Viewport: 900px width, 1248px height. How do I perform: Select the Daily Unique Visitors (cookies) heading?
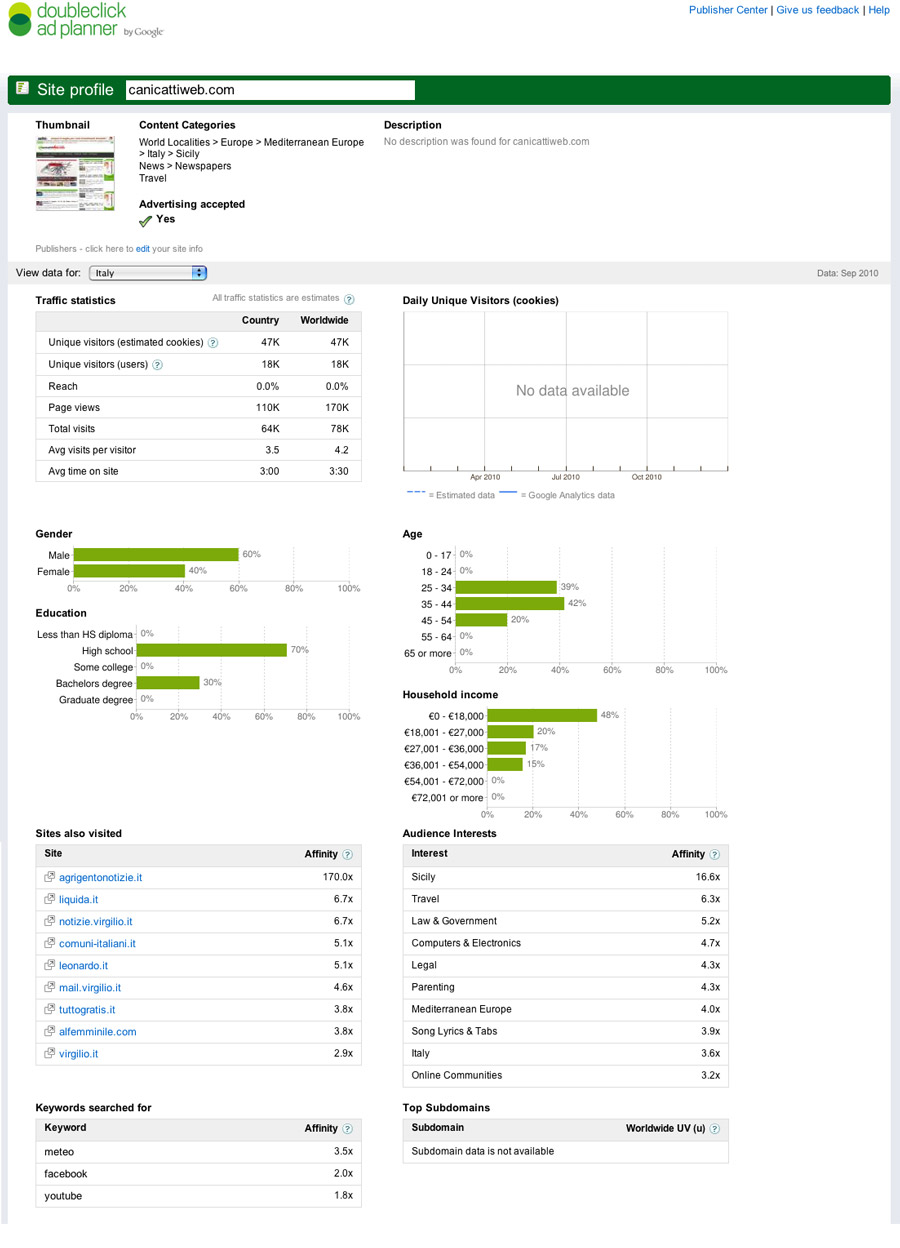480,300
